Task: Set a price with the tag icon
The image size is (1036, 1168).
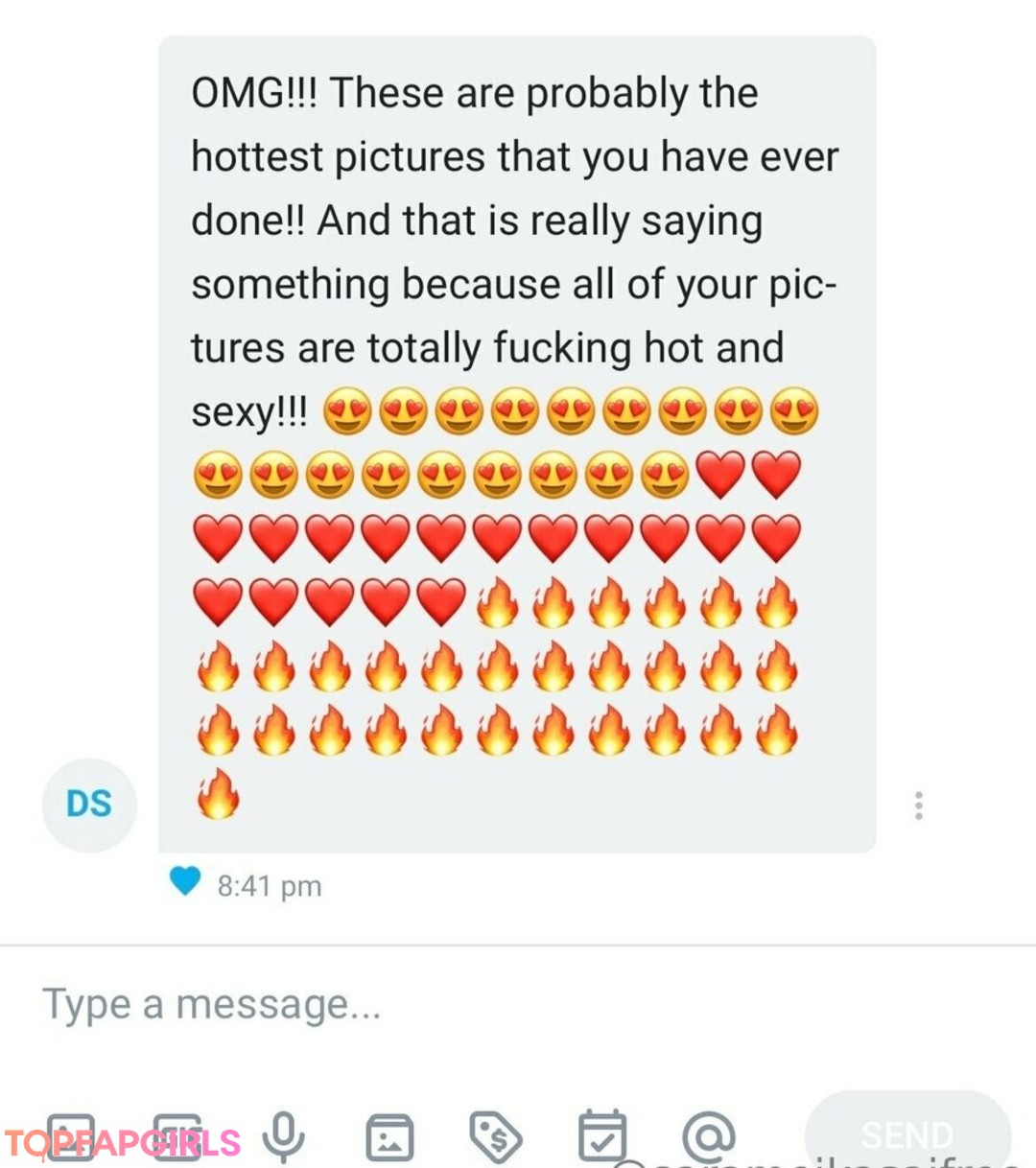Action: tap(495, 1137)
